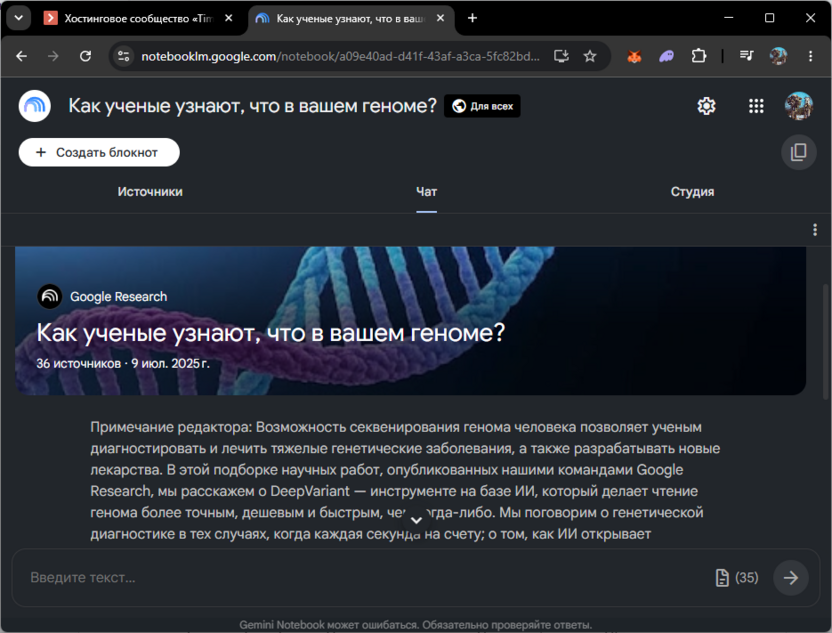Screen dimensions: 832x633
Task: Click the Google Research author icon
Action: 50,297
